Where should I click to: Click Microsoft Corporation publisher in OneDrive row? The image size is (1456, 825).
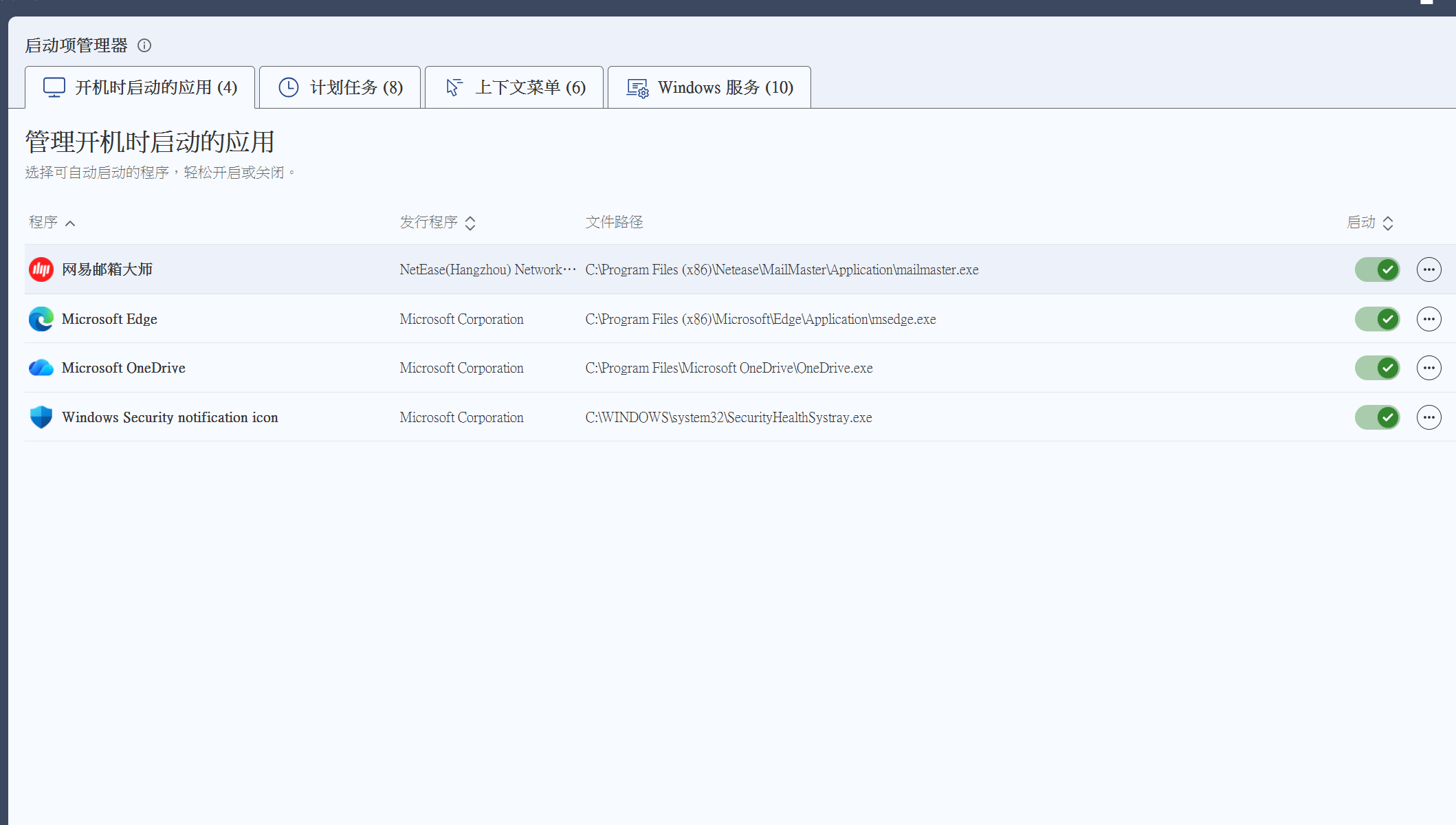(461, 368)
